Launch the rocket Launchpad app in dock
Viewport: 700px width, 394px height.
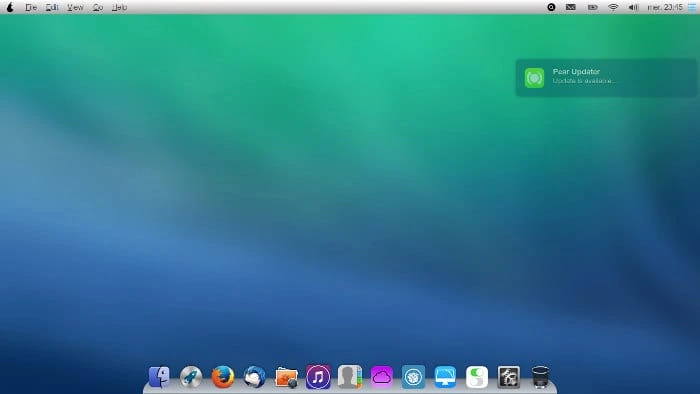191,377
